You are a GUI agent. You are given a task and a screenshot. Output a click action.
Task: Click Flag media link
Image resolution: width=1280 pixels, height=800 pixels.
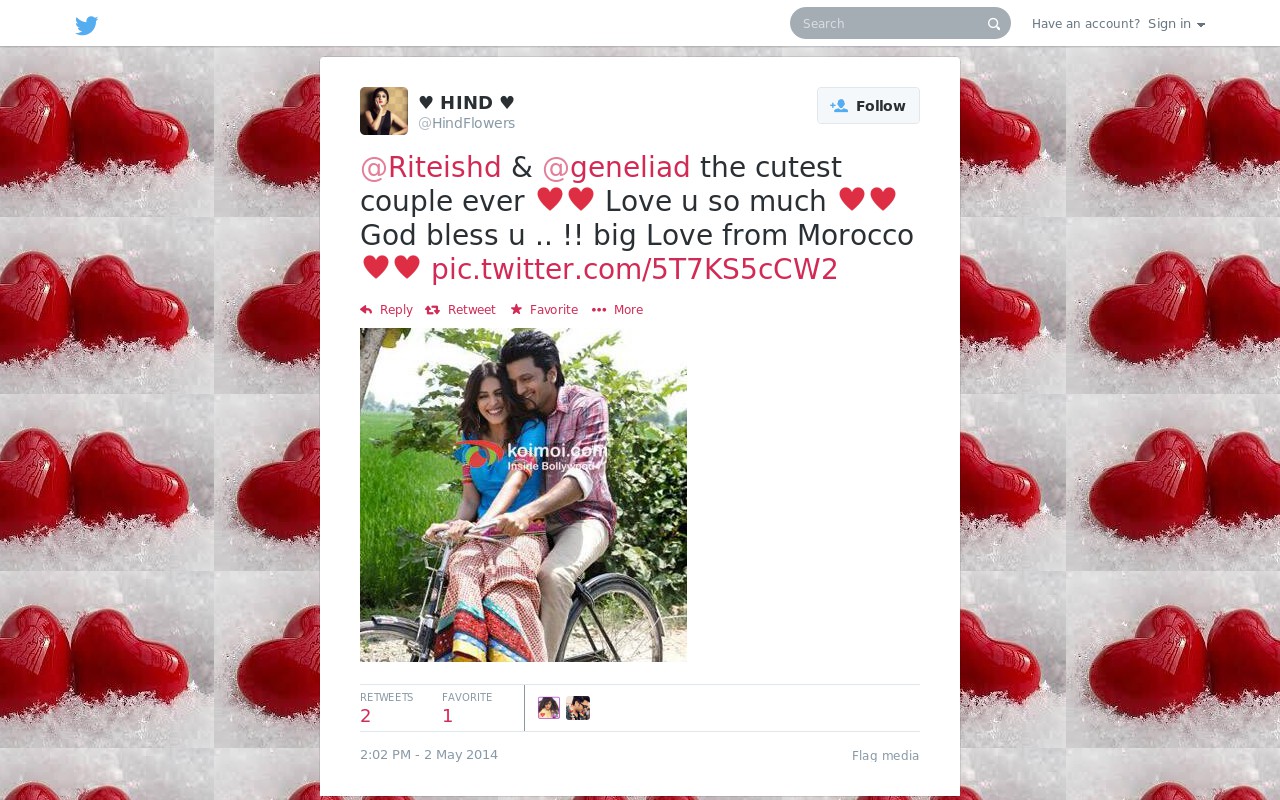pyautogui.click(x=885, y=756)
